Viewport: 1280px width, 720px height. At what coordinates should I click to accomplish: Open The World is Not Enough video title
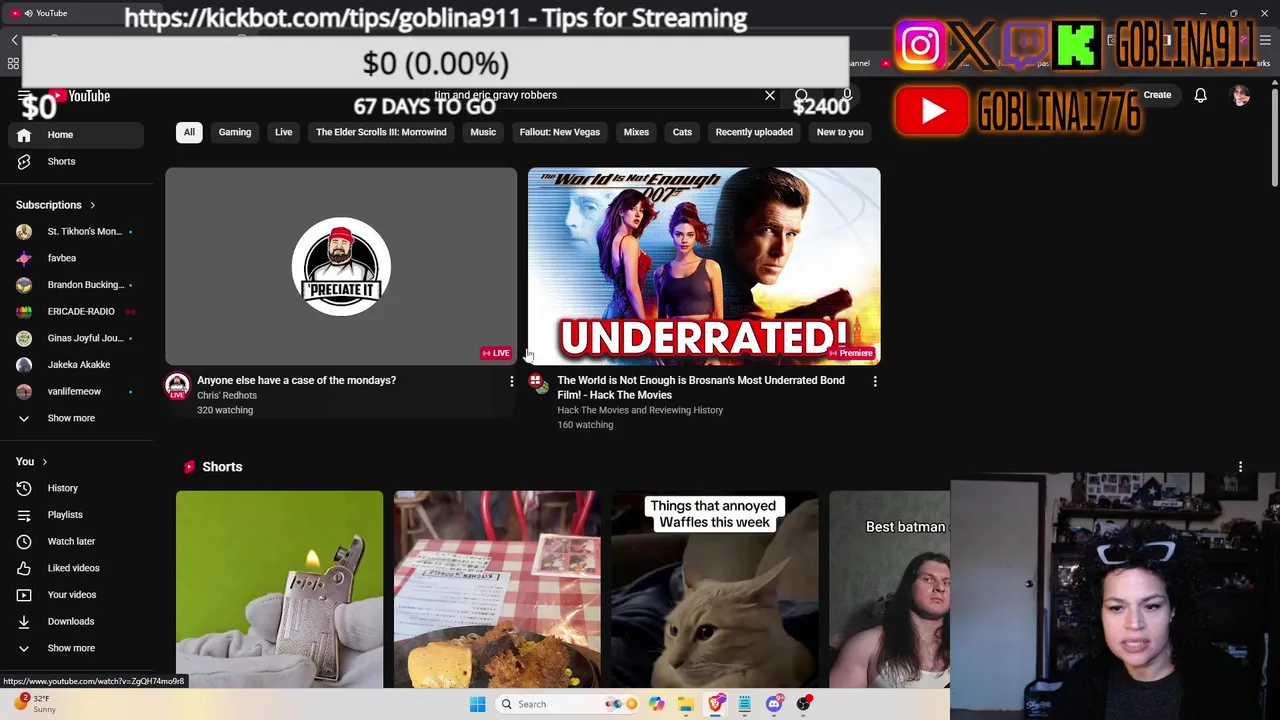point(701,387)
